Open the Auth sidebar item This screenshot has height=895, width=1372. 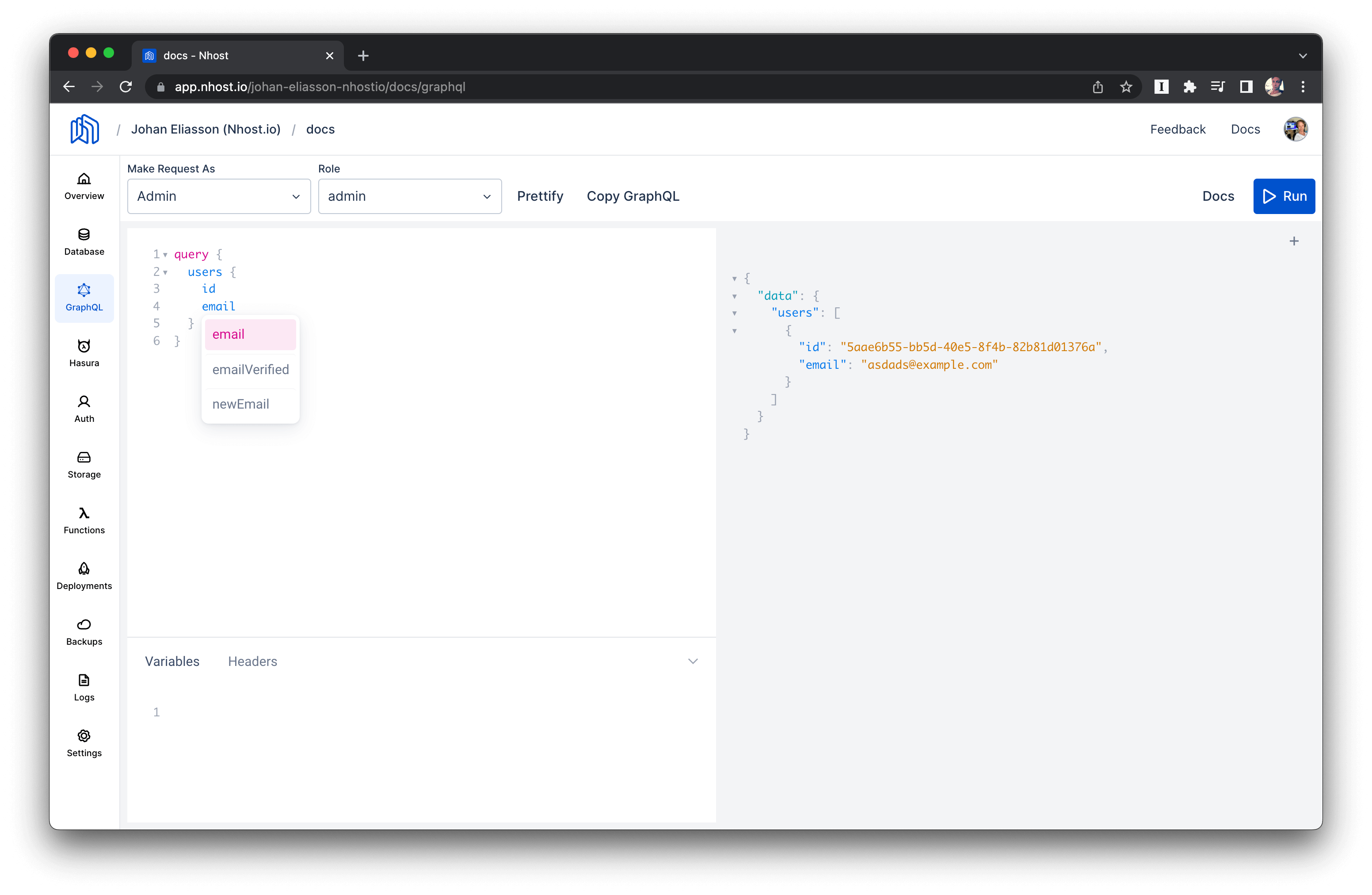point(84,409)
